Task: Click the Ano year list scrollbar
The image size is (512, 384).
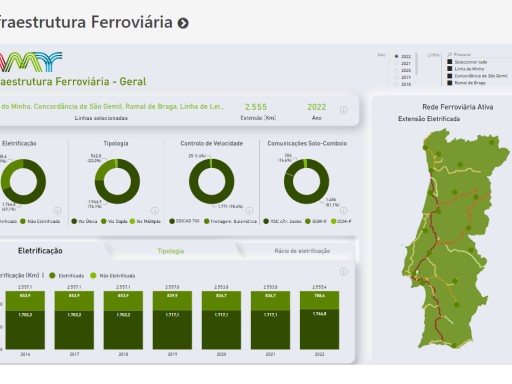Action: pos(416,63)
